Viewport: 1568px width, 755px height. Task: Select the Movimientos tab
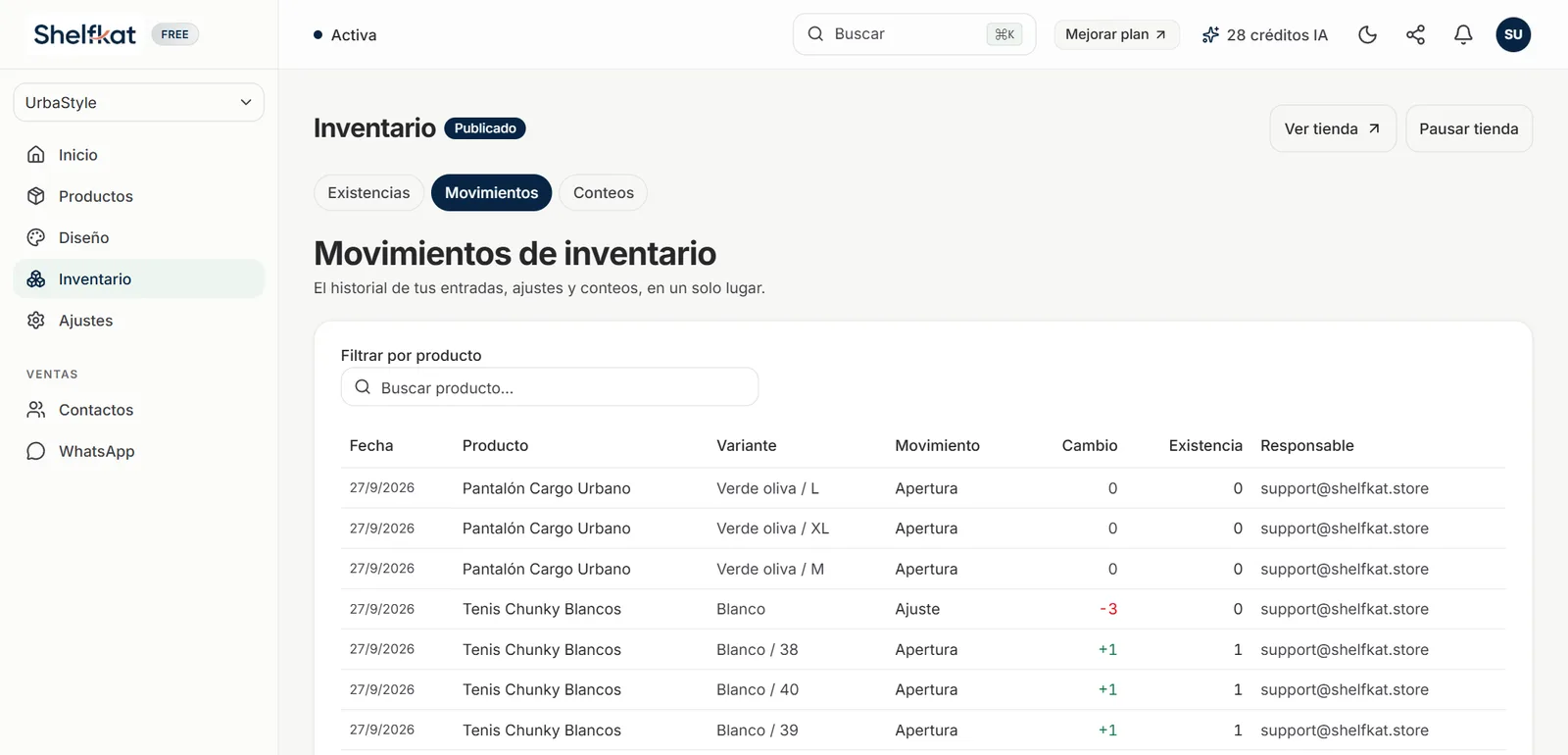click(492, 193)
